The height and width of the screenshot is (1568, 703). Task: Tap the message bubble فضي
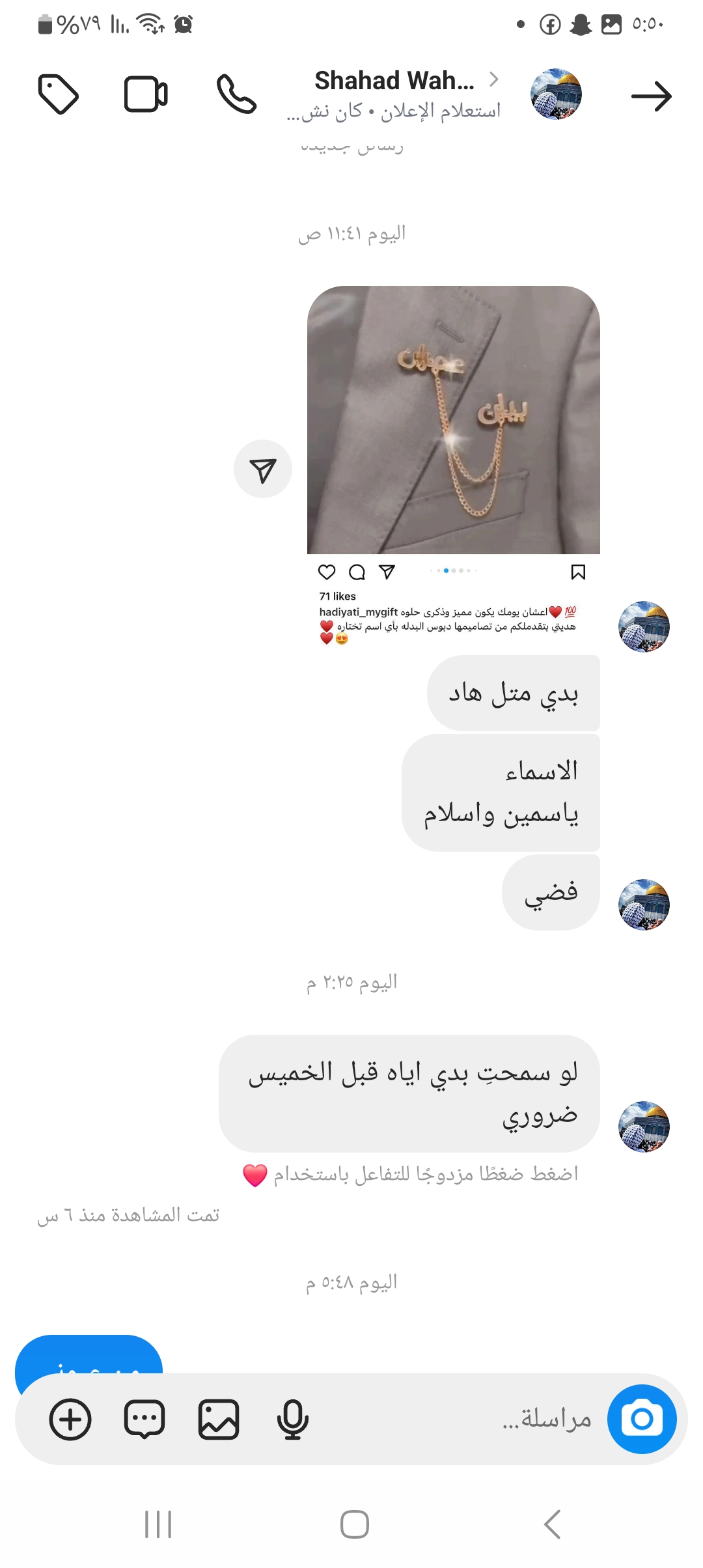[x=551, y=893]
